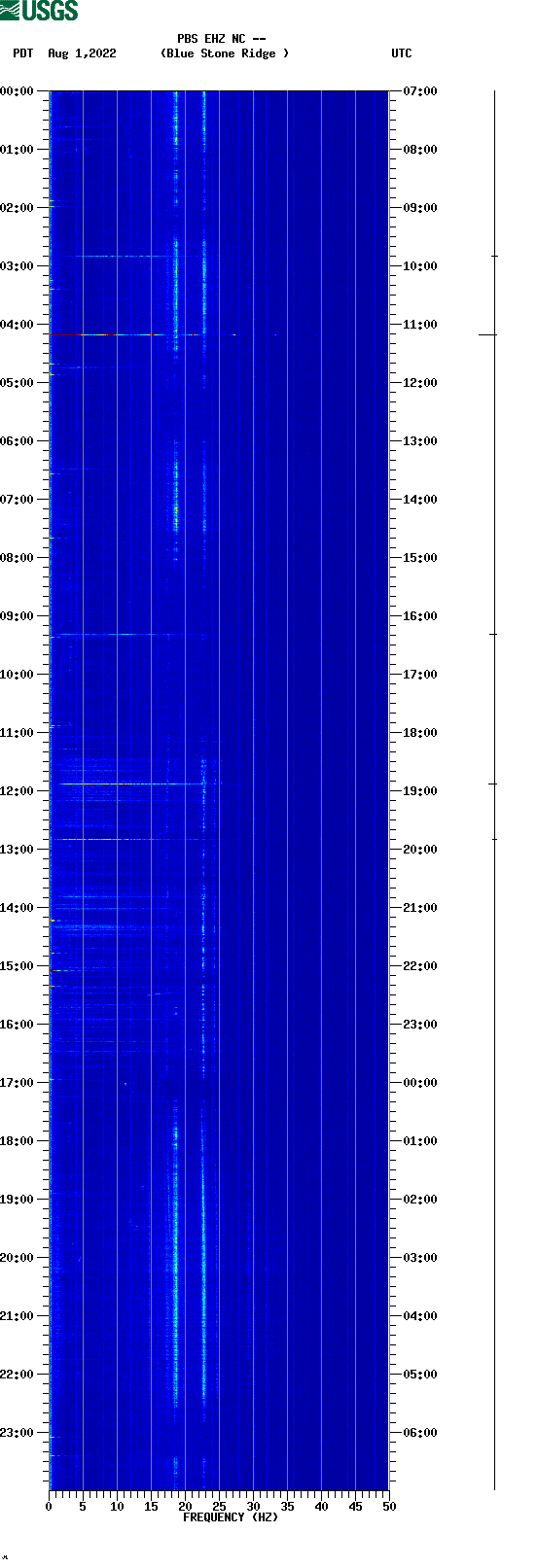
Task: Click the 25 Hz frequency tick label
Action: [219, 1507]
